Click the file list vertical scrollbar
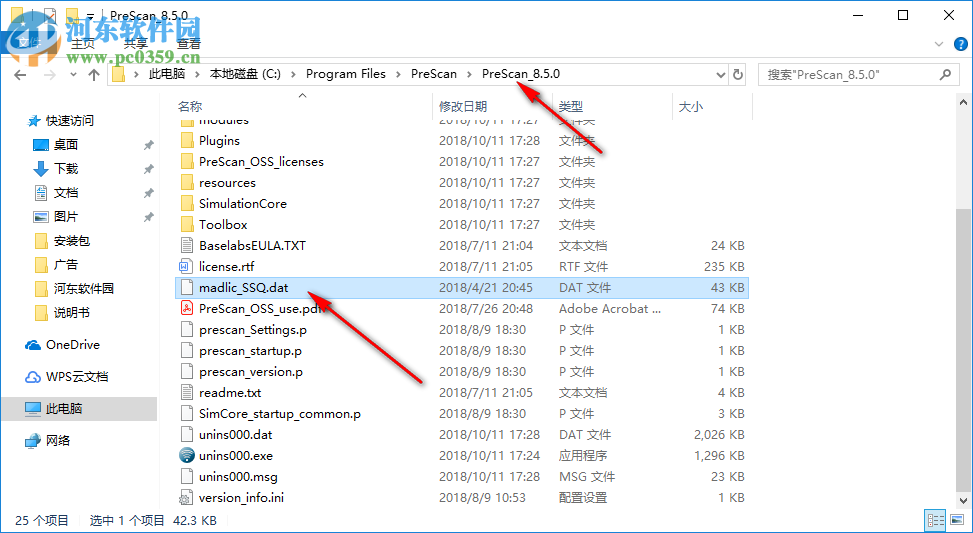973x533 pixels. (963, 349)
